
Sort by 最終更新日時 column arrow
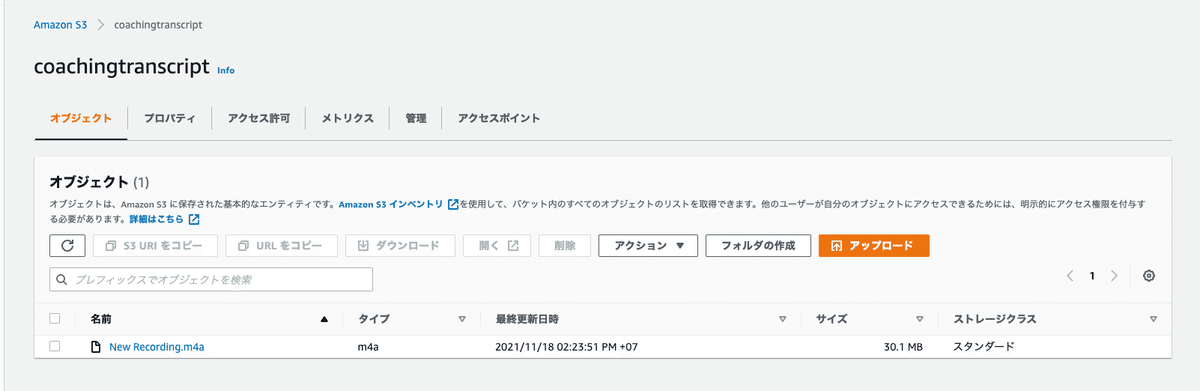[x=783, y=320]
